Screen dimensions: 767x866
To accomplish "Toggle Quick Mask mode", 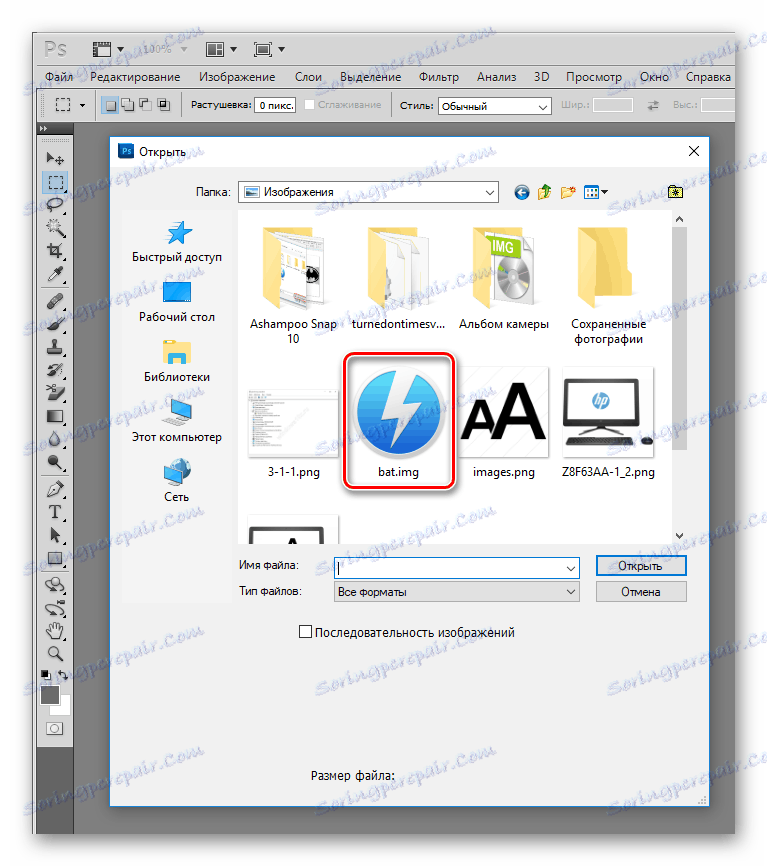I will (55, 728).
